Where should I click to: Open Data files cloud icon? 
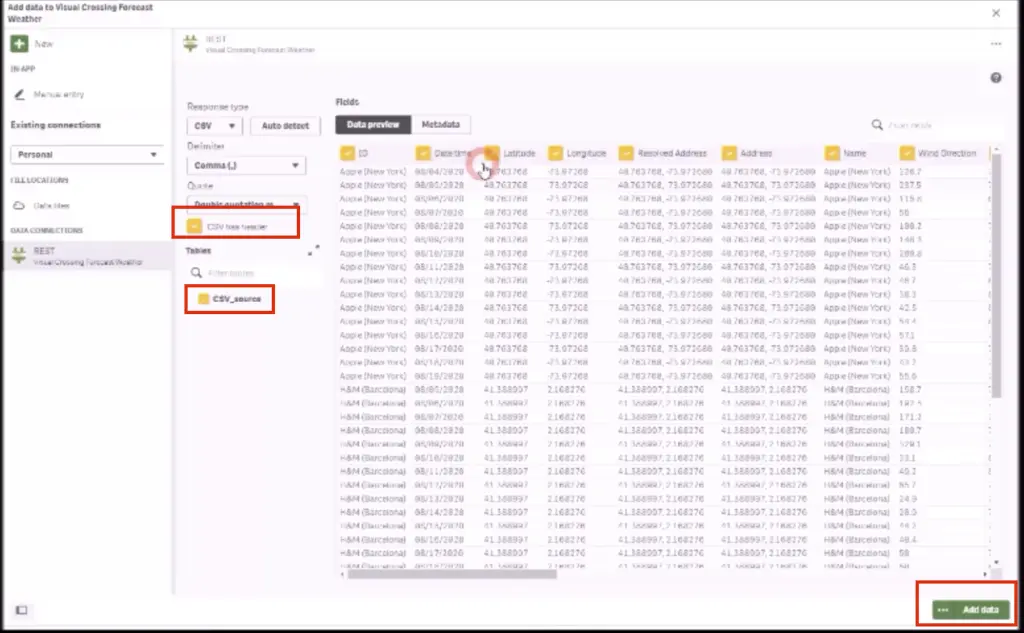coord(19,205)
